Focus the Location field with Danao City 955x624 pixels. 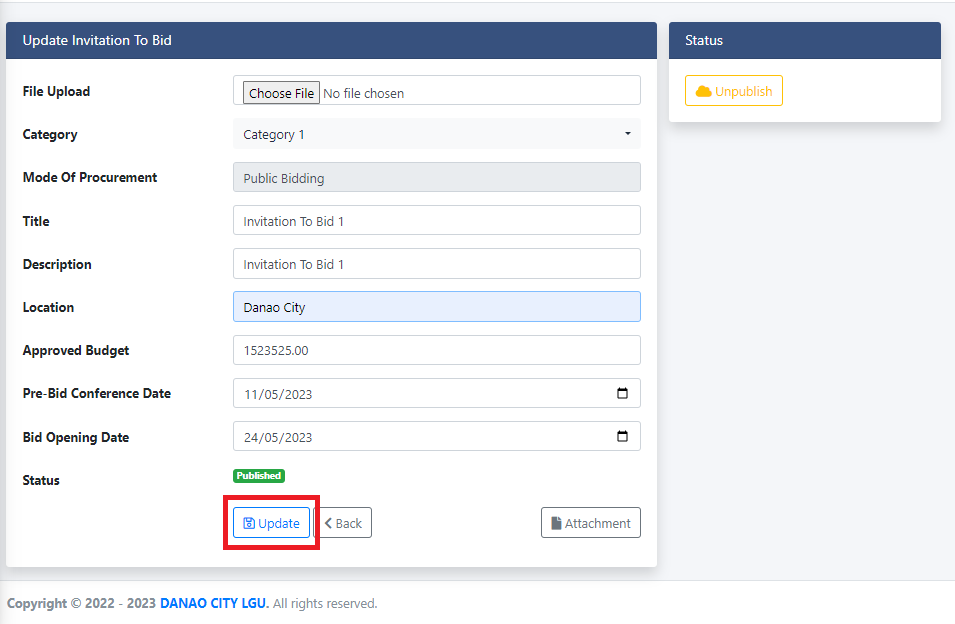click(x=437, y=307)
